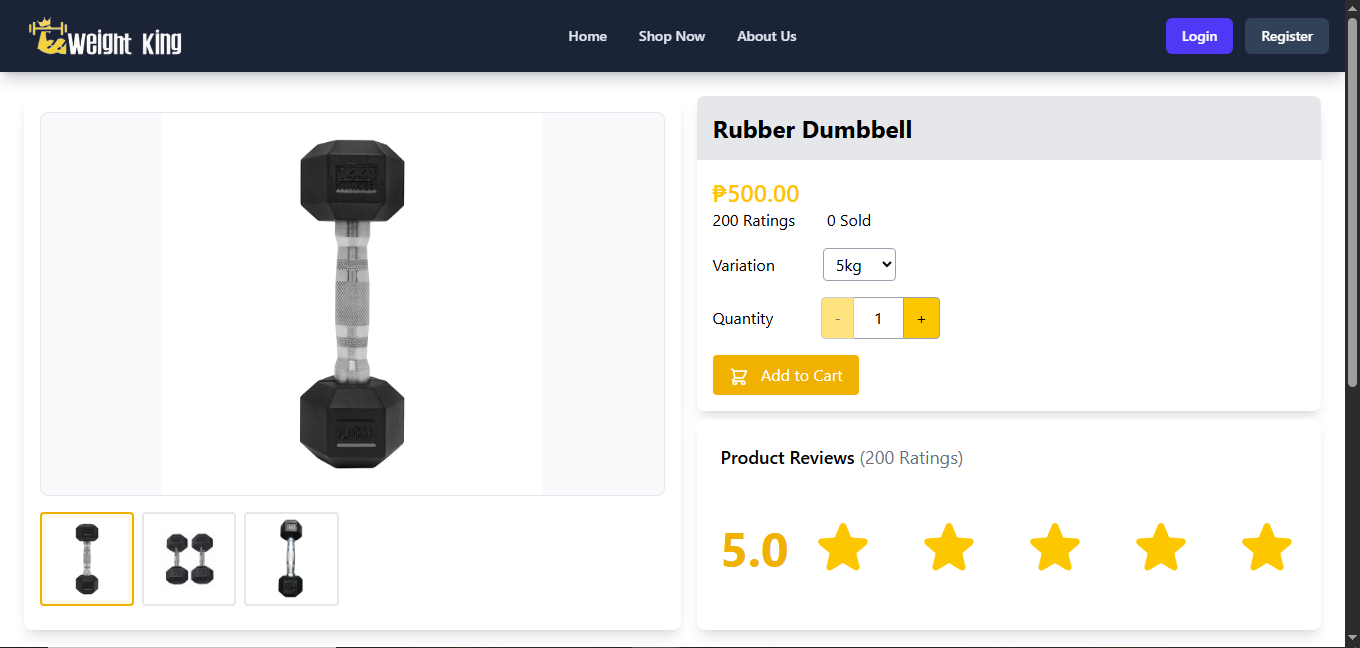Increase quantity with the plus button

click(921, 318)
